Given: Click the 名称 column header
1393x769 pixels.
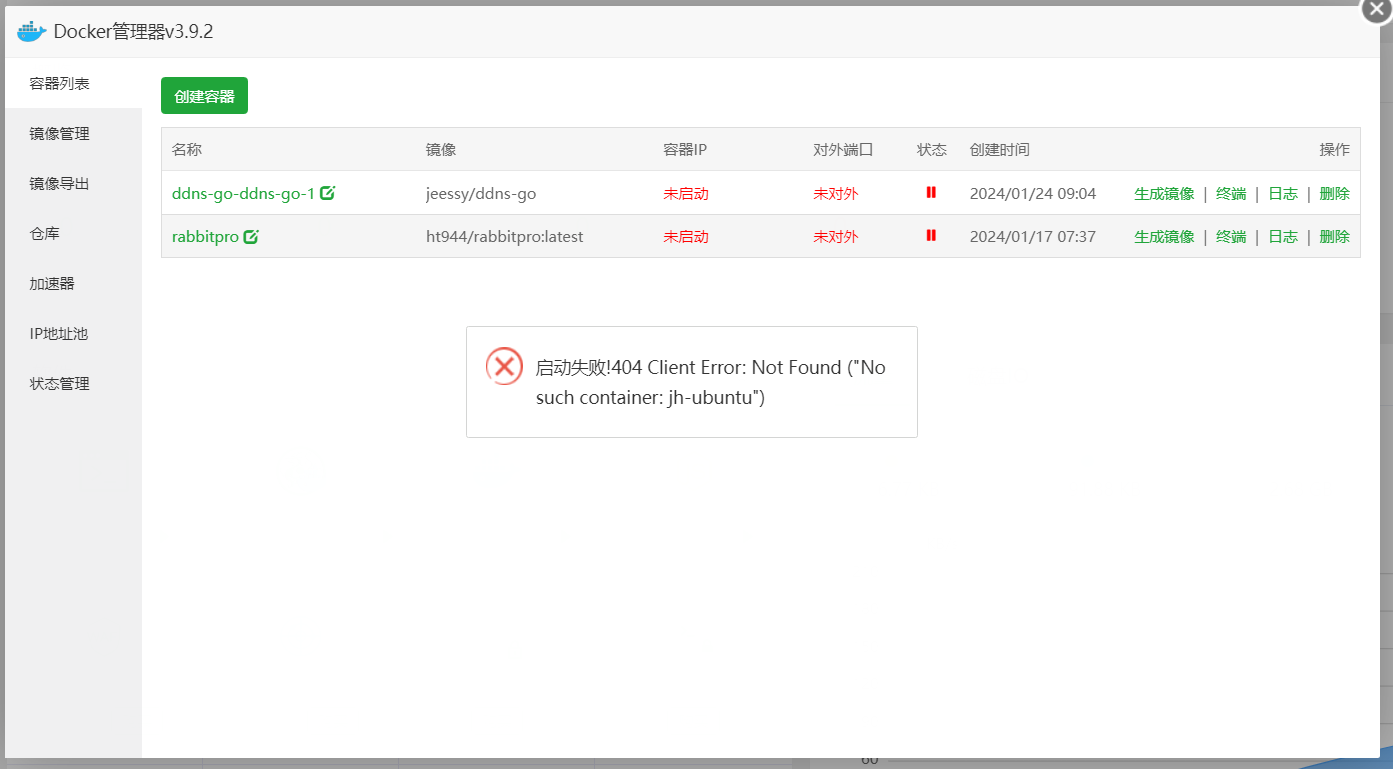Looking at the screenshot, I should (187, 149).
